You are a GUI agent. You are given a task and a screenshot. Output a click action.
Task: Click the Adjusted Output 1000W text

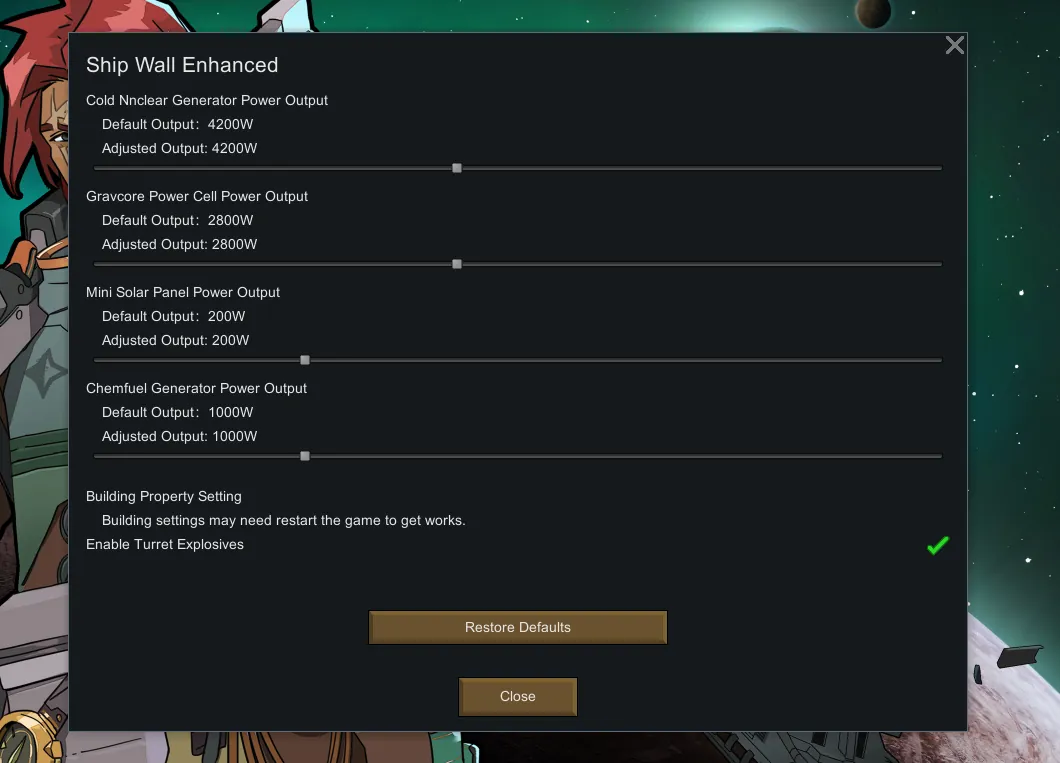[179, 437]
